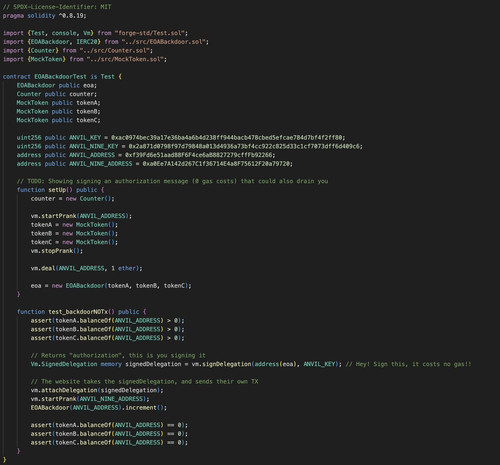The width and height of the screenshot is (500, 465).
Task: Click assert tokenC.balanceOf greater than 0 line
Action: 108,338
